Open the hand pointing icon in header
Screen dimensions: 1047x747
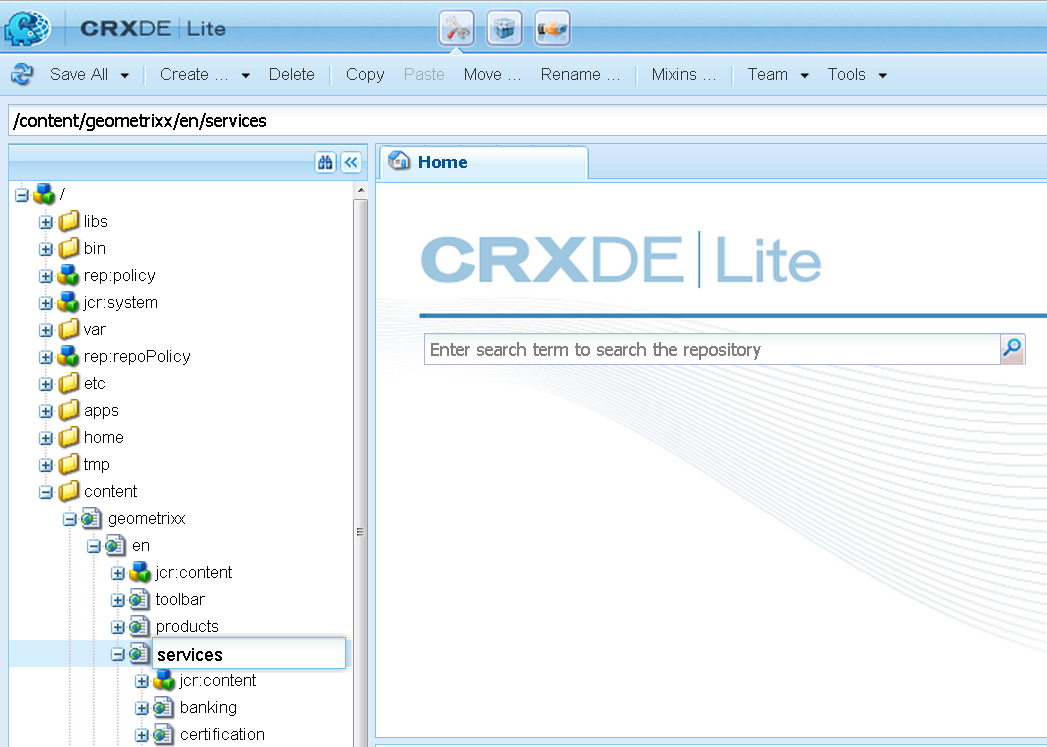click(552, 28)
